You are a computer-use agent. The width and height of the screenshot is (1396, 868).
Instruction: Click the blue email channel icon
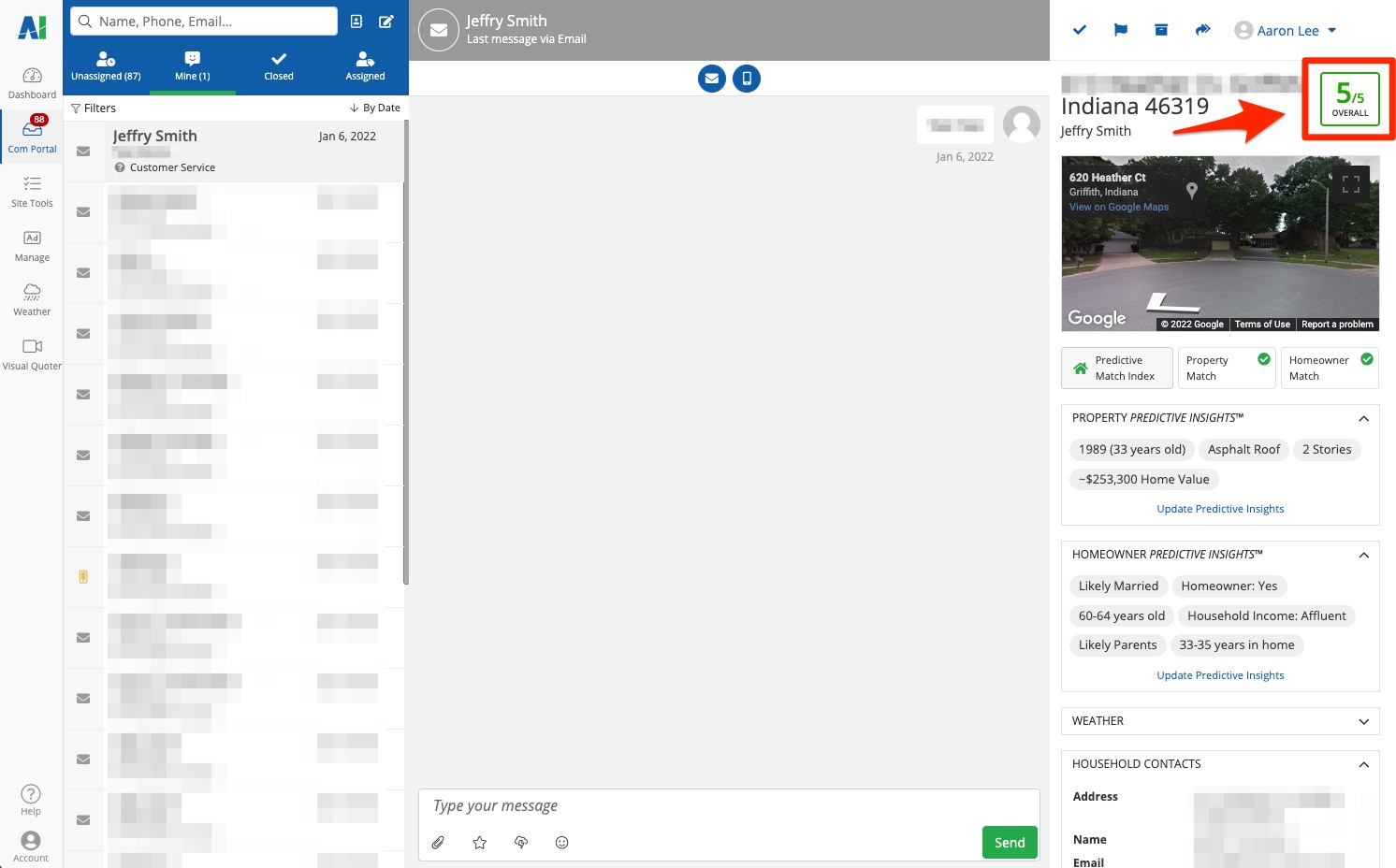click(x=712, y=79)
